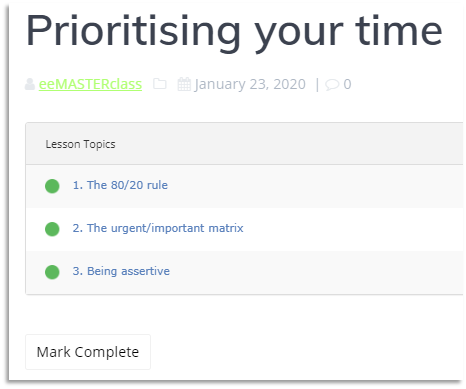
Task: Click the author user icon
Action: 30,84
